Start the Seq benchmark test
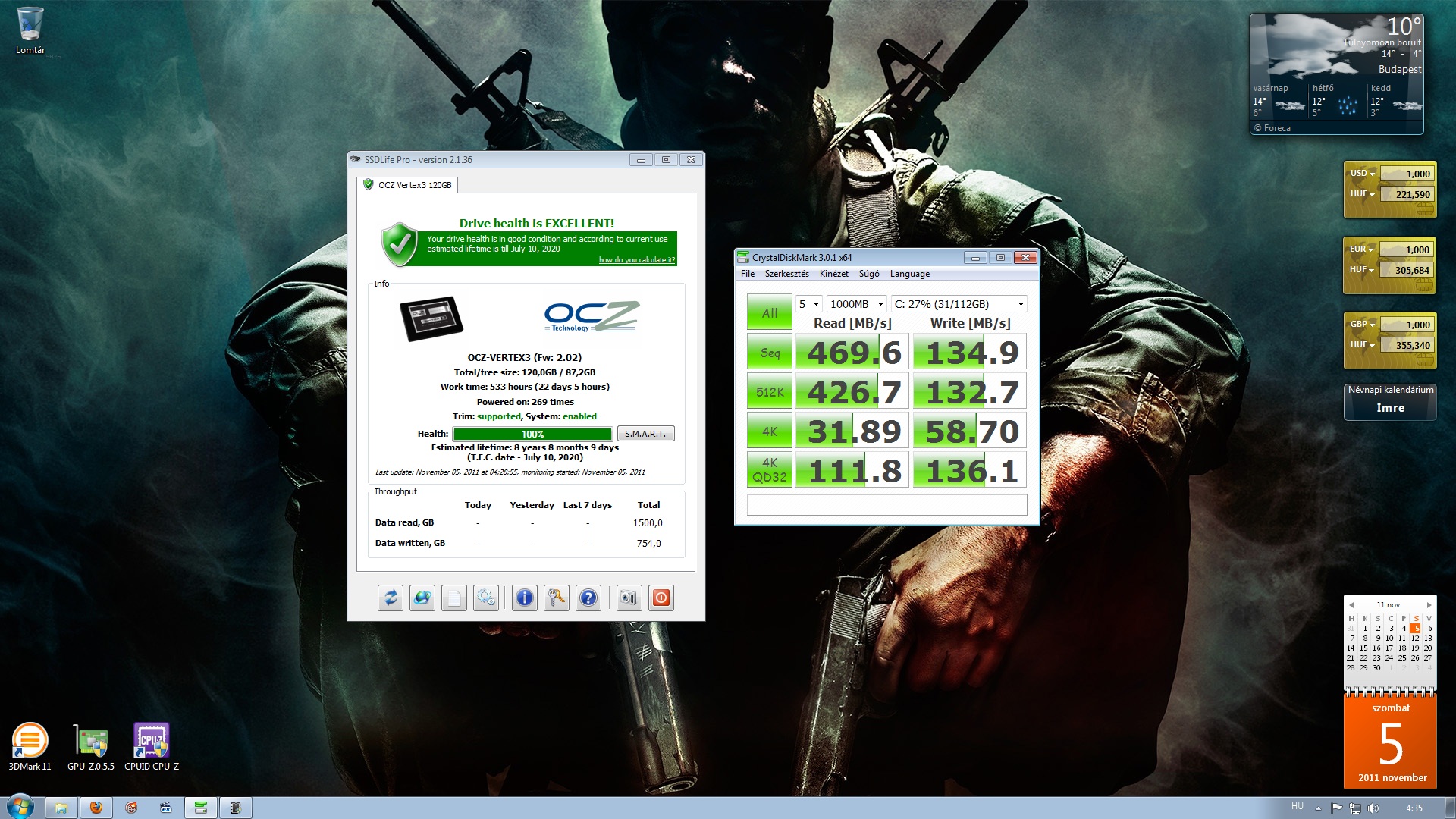Screen dimensions: 1456x819 (770, 353)
